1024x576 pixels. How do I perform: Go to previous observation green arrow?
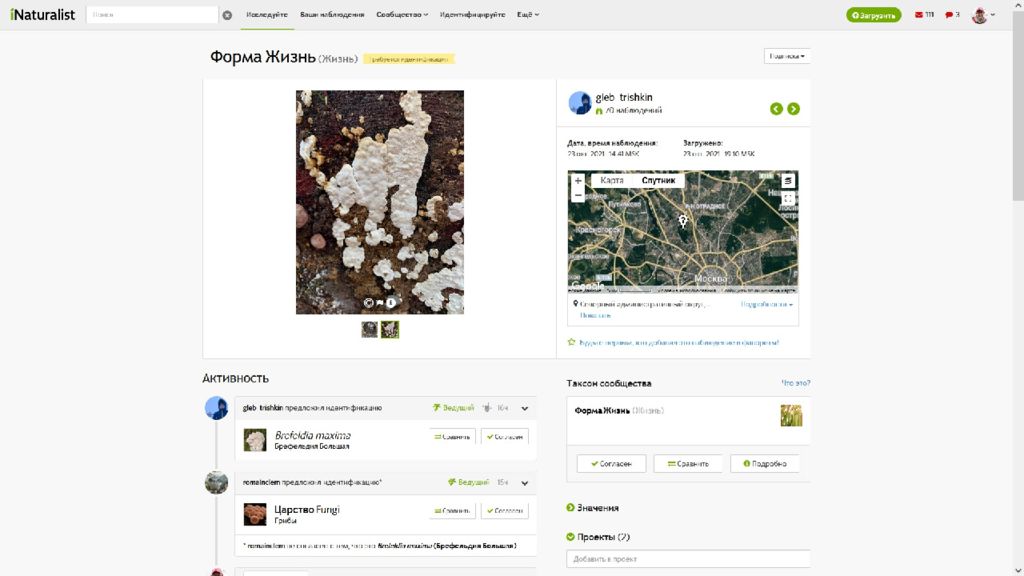[x=776, y=109]
